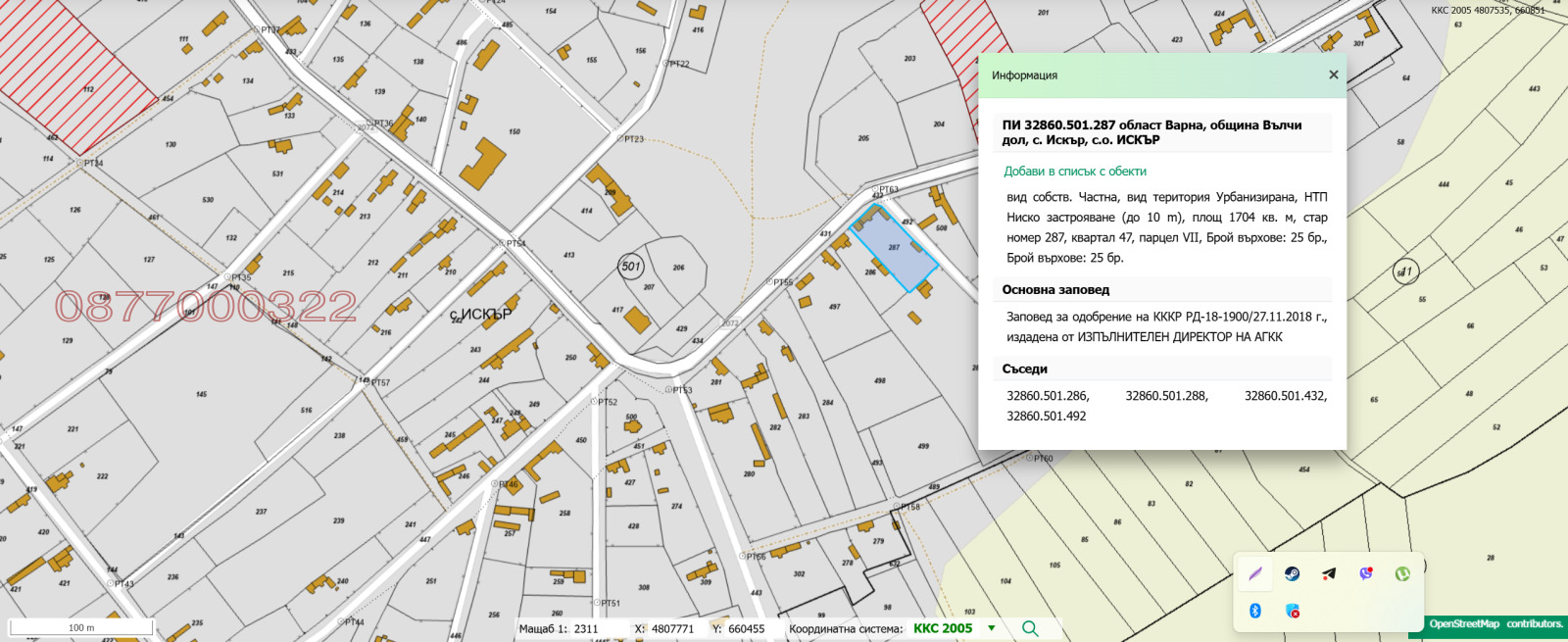Image resolution: width=1568 pixels, height=642 pixels.
Task: Open the Viber tray icon
Action: 1366,574
